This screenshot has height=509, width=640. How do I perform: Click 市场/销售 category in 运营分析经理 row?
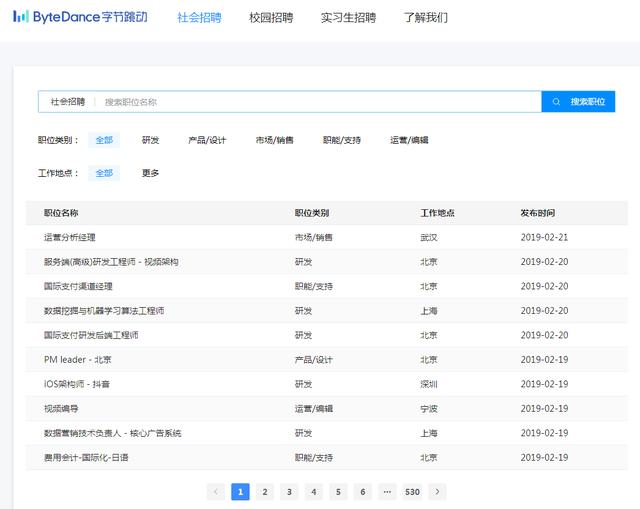[x=313, y=237]
